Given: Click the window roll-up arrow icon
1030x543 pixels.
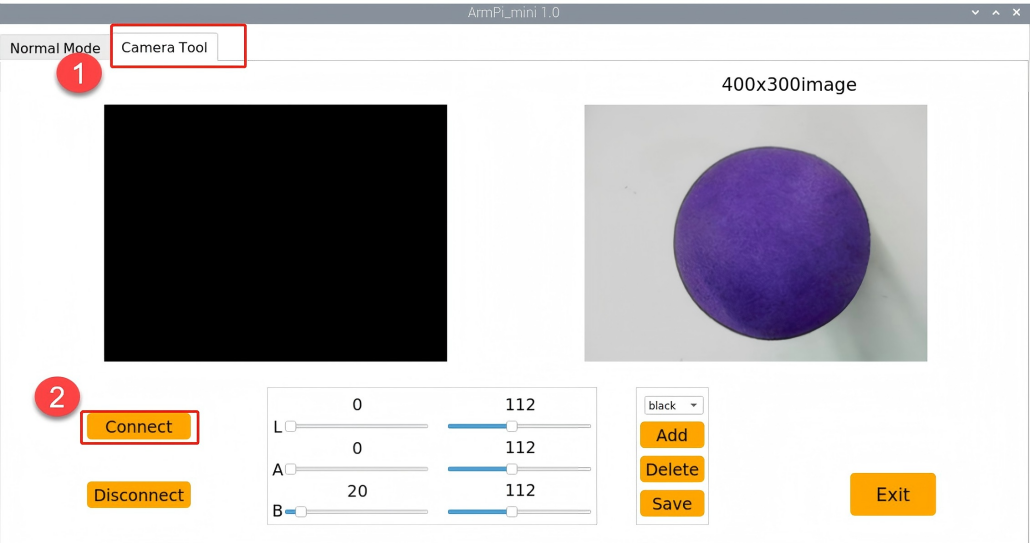Looking at the screenshot, I should click(975, 12).
